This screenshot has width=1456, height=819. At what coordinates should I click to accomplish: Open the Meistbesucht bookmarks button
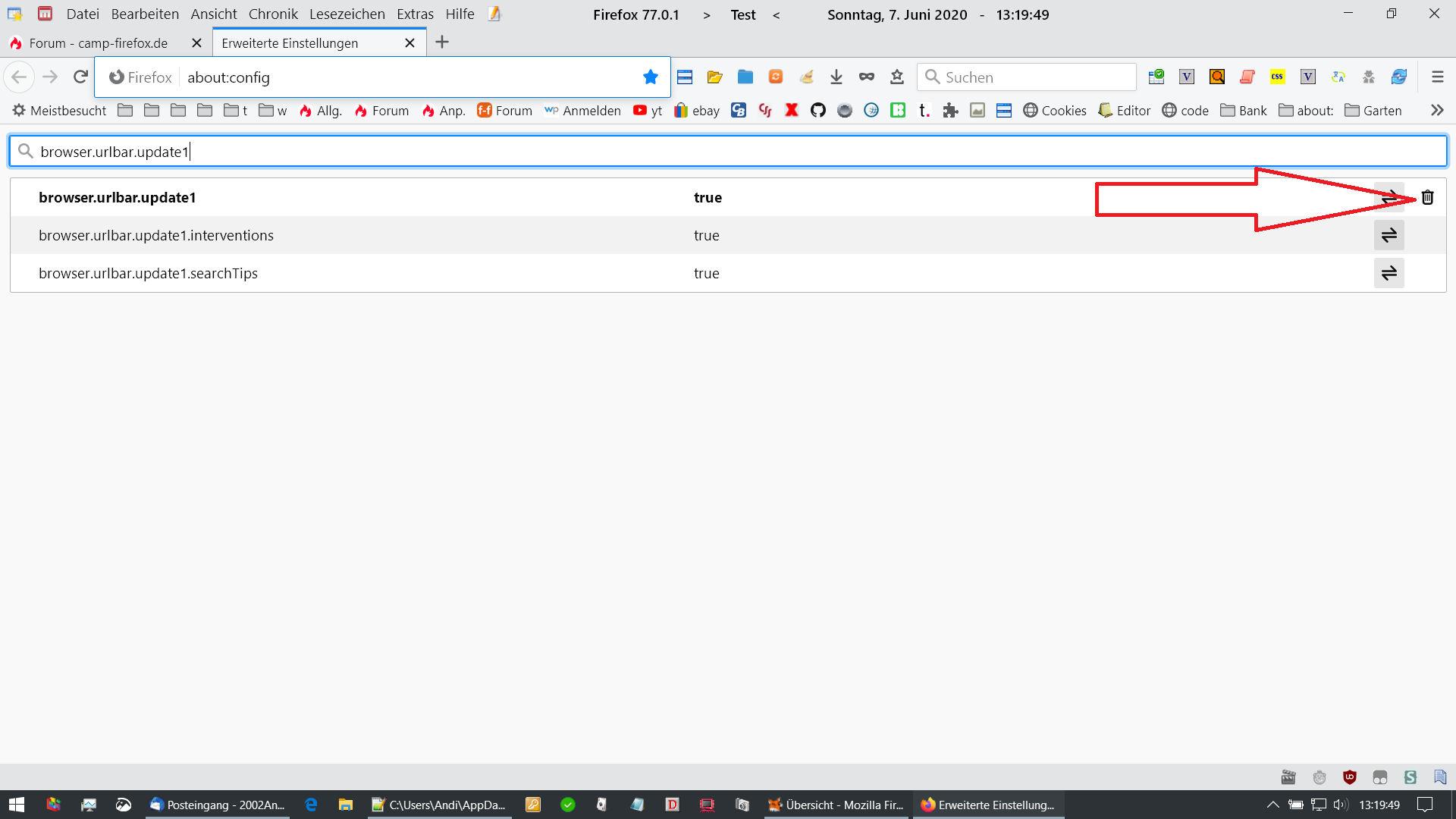59,111
